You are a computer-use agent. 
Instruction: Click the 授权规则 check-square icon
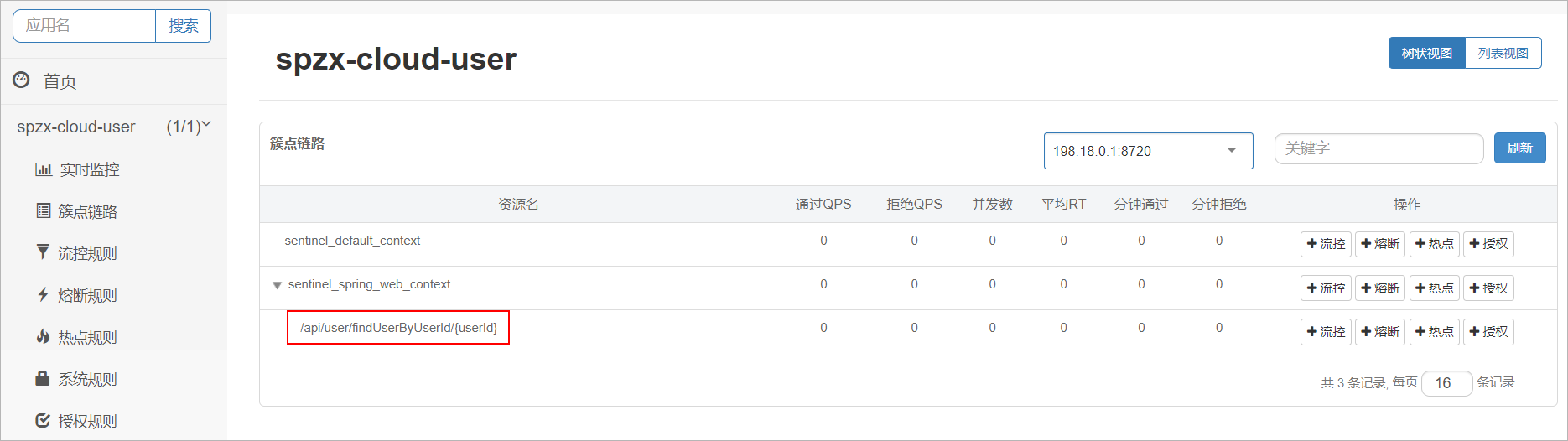43,420
